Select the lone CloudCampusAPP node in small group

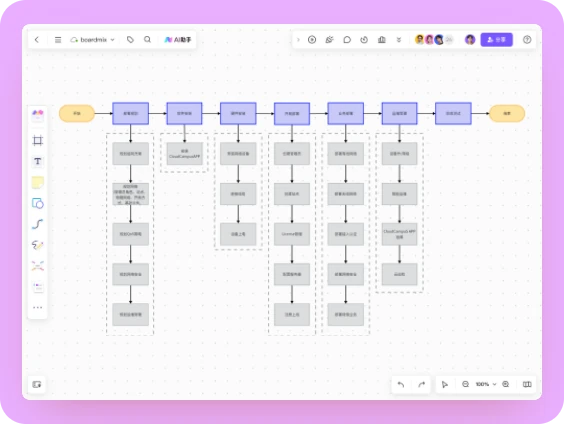point(185,154)
